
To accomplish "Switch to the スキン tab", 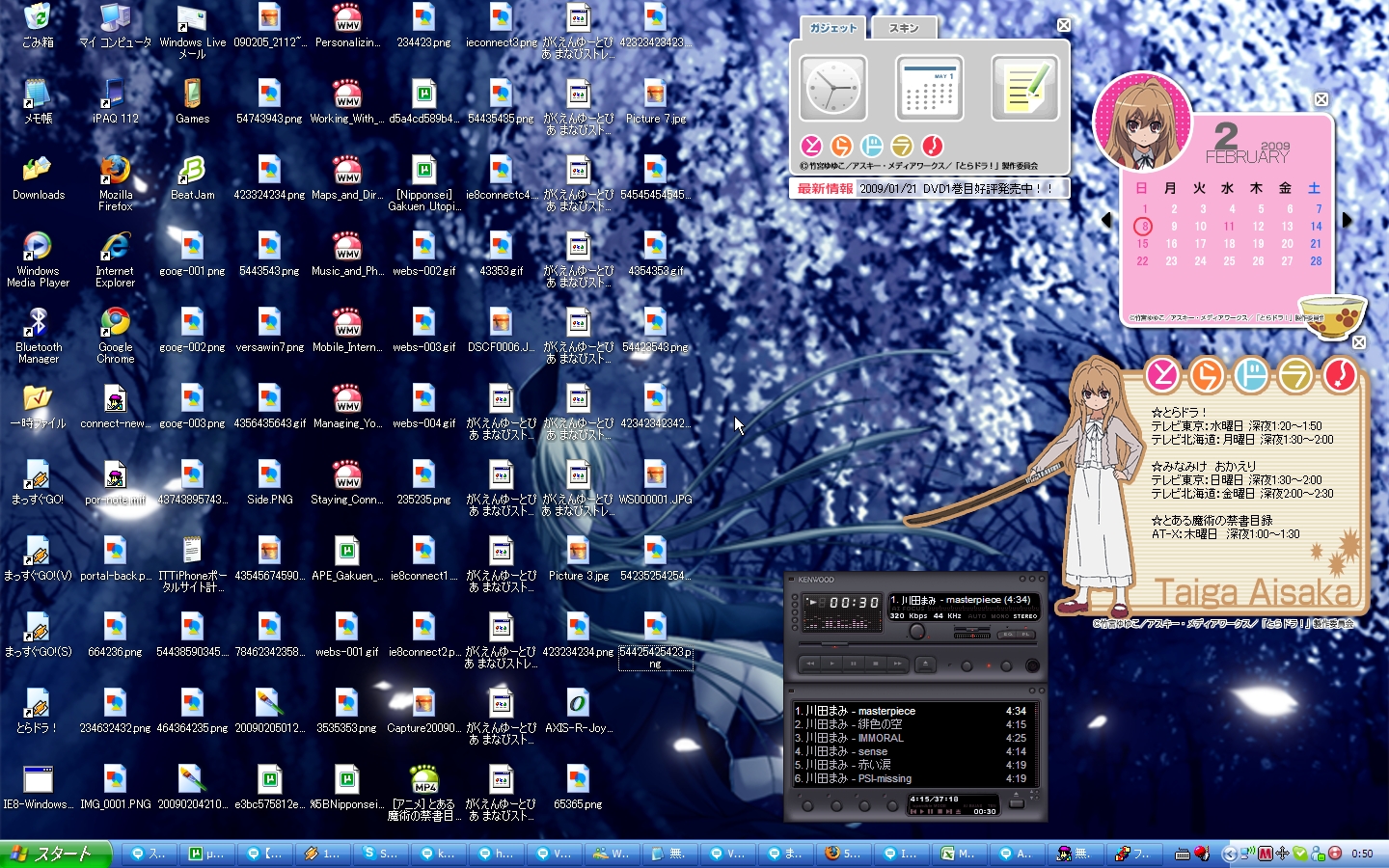I will (x=904, y=28).
